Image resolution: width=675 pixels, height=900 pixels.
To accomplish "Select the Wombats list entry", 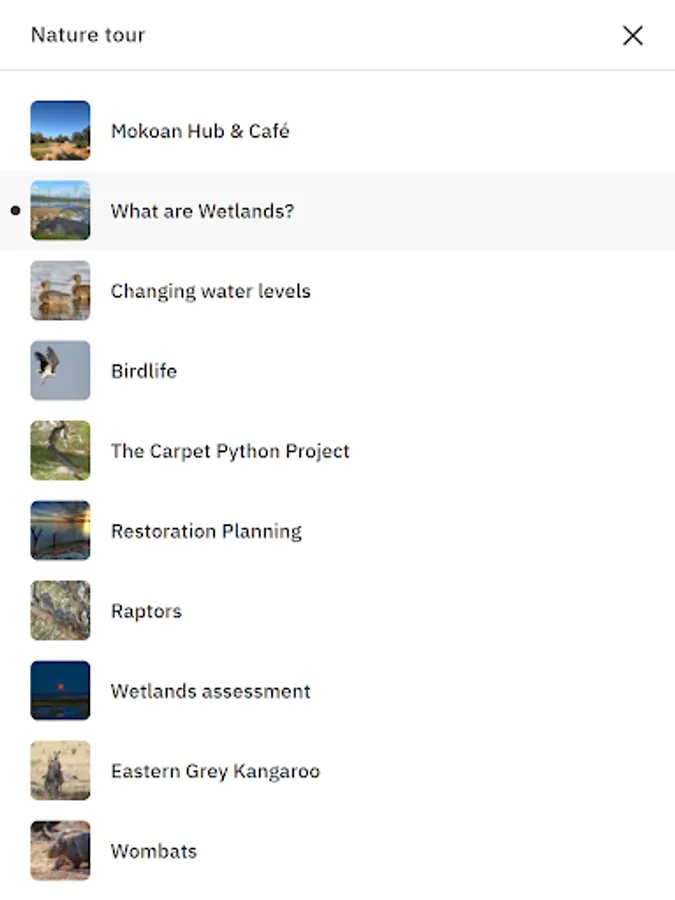I will (x=154, y=851).
